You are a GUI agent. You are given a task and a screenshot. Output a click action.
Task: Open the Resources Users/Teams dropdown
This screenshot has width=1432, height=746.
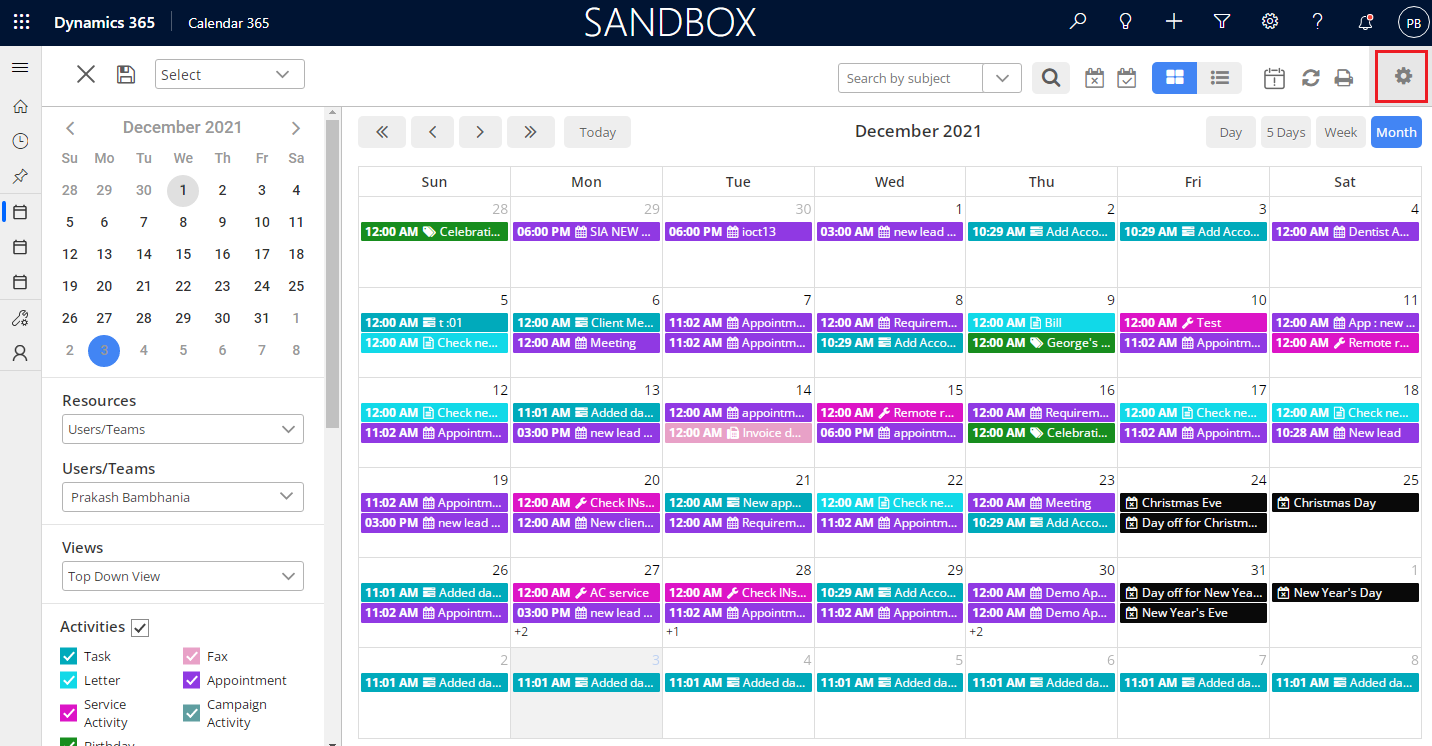point(183,429)
